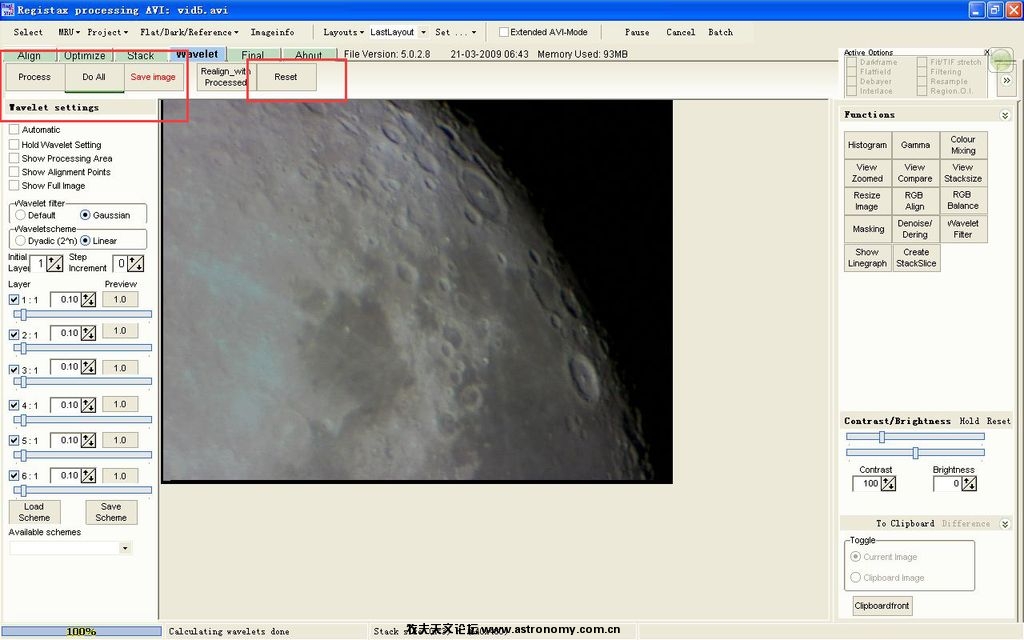This screenshot has height=640, width=1024.
Task: Click the Layer 4:1 value stepper icon
Action: pyautogui.click(x=88, y=405)
